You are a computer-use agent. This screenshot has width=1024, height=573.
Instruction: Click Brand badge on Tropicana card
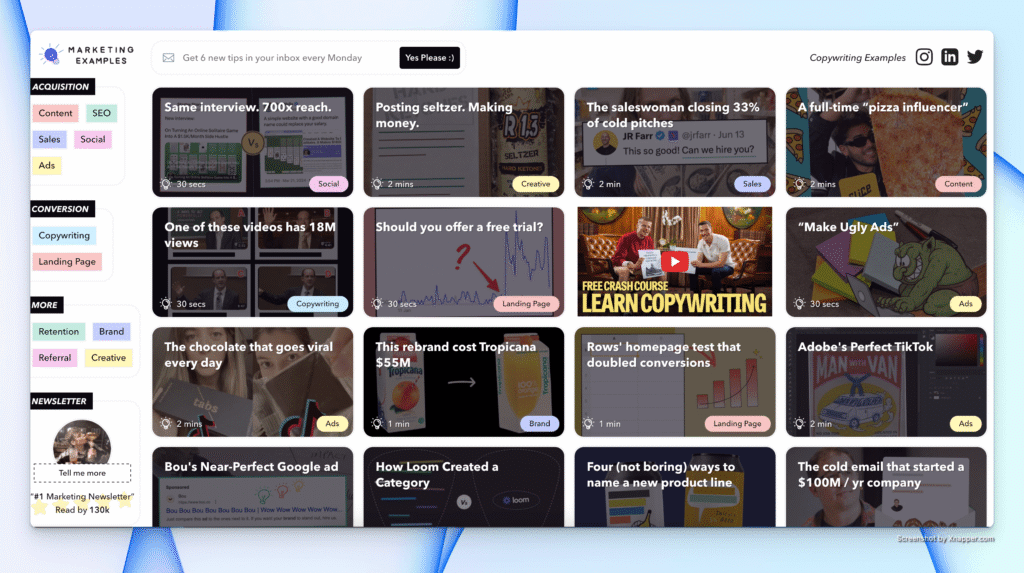tap(539, 423)
